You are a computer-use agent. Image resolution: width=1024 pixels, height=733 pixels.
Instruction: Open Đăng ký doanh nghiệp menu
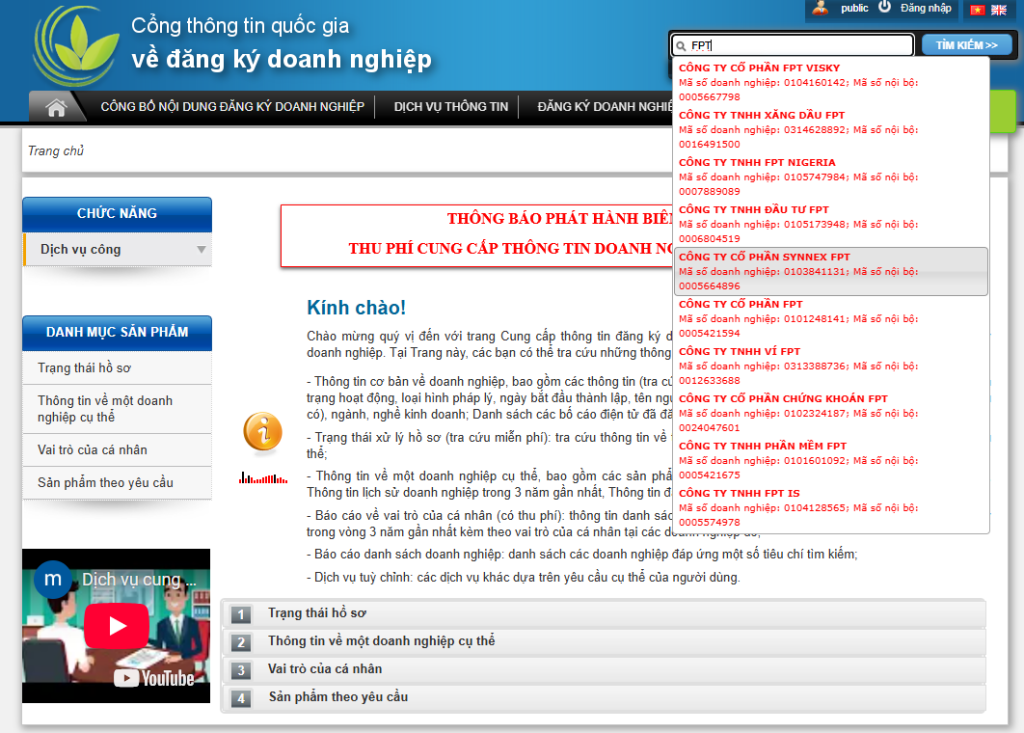[x=604, y=106]
